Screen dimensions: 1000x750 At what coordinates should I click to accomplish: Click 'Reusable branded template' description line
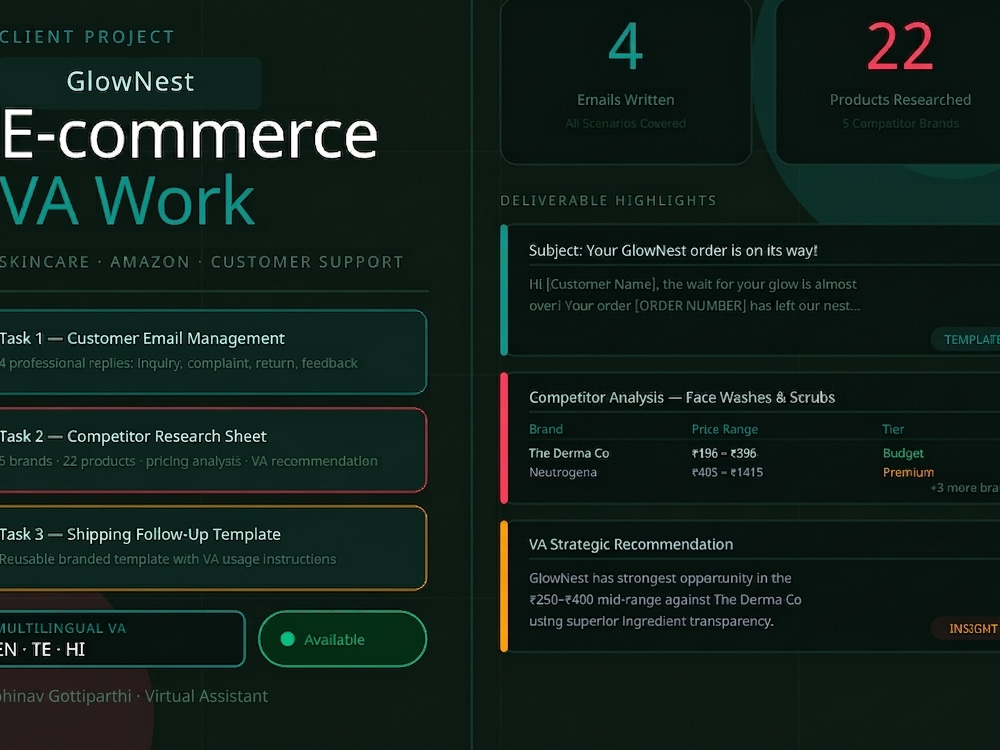pos(168,559)
